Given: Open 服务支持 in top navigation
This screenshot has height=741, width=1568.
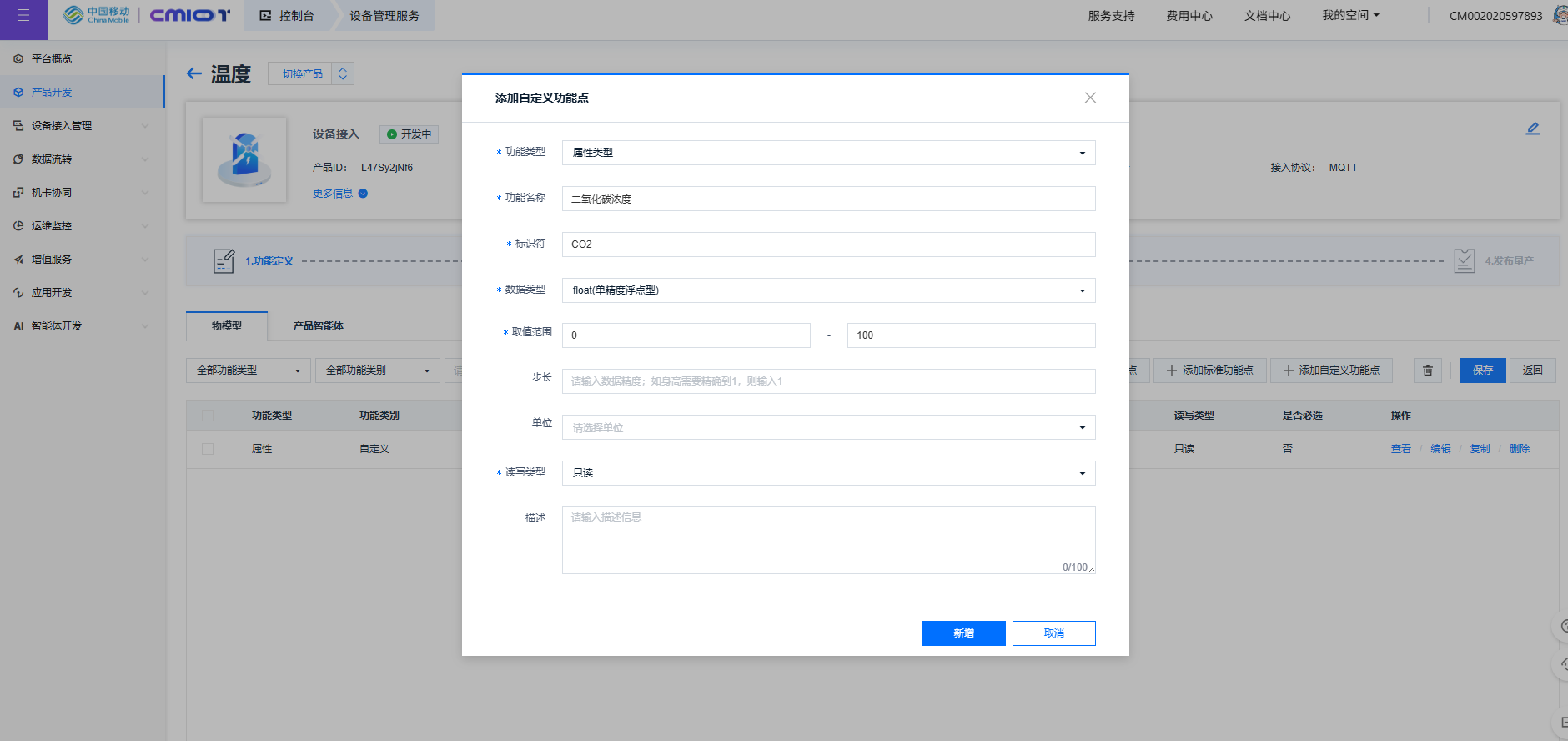Looking at the screenshot, I should point(1111,16).
